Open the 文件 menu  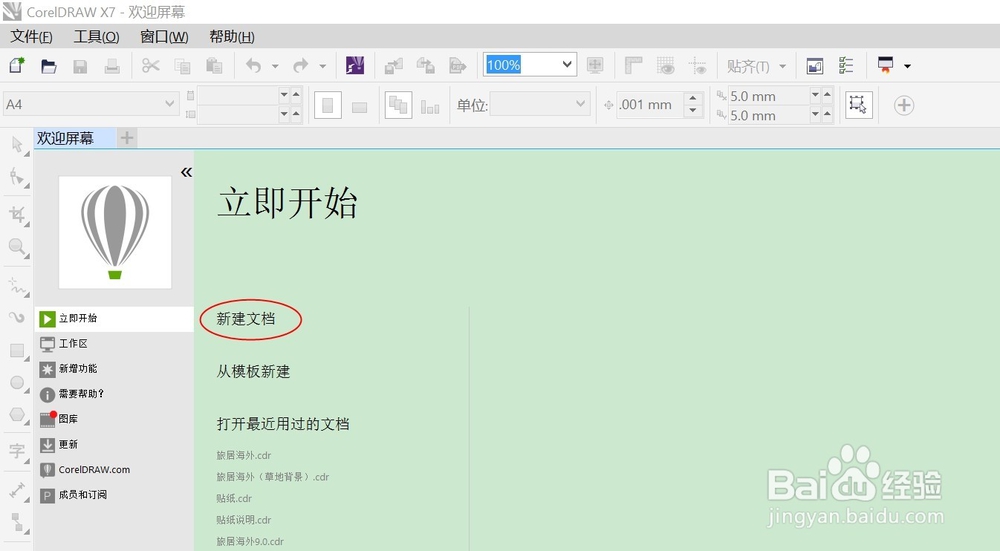[31, 37]
